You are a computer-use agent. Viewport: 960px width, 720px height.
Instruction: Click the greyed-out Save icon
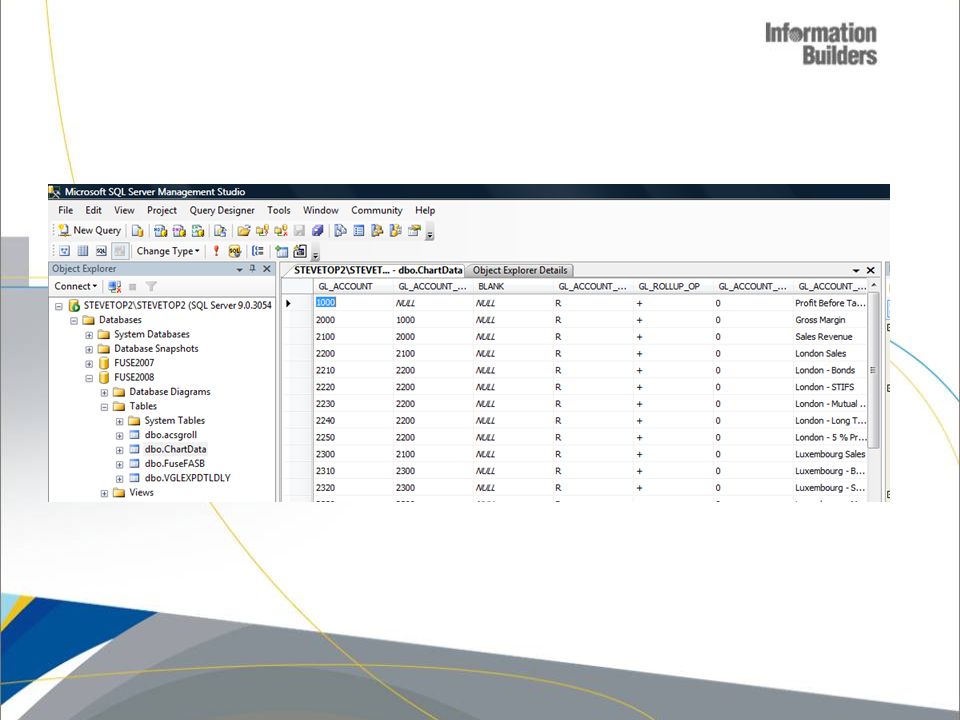click(299, 231)
